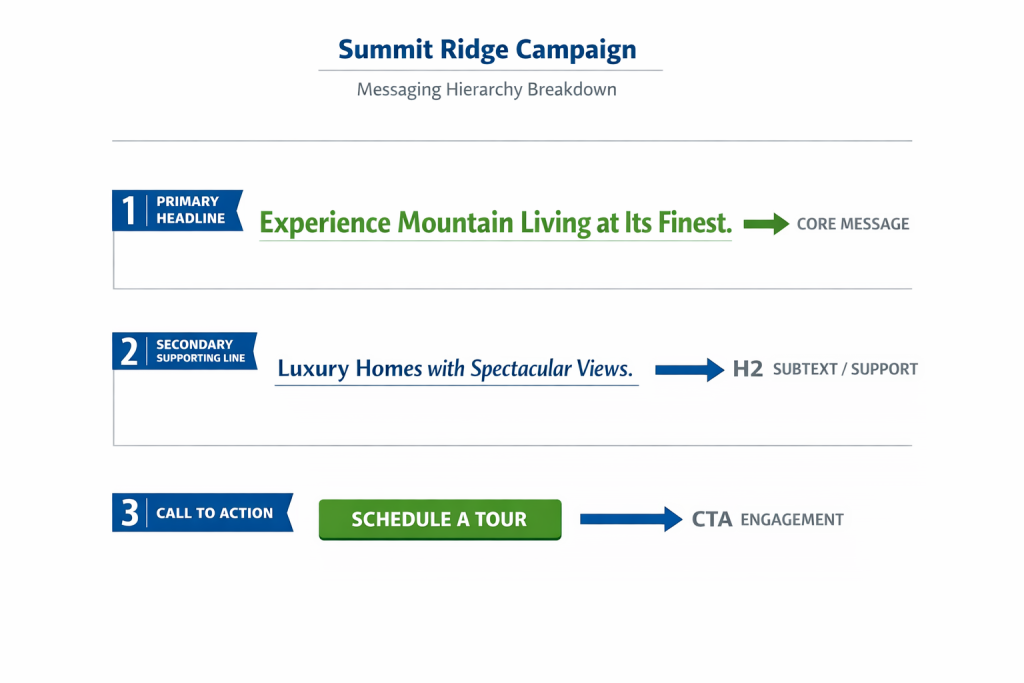Click Luxury Homes with Spectacular Views text
1024x683 pixels.
[455, 369]
